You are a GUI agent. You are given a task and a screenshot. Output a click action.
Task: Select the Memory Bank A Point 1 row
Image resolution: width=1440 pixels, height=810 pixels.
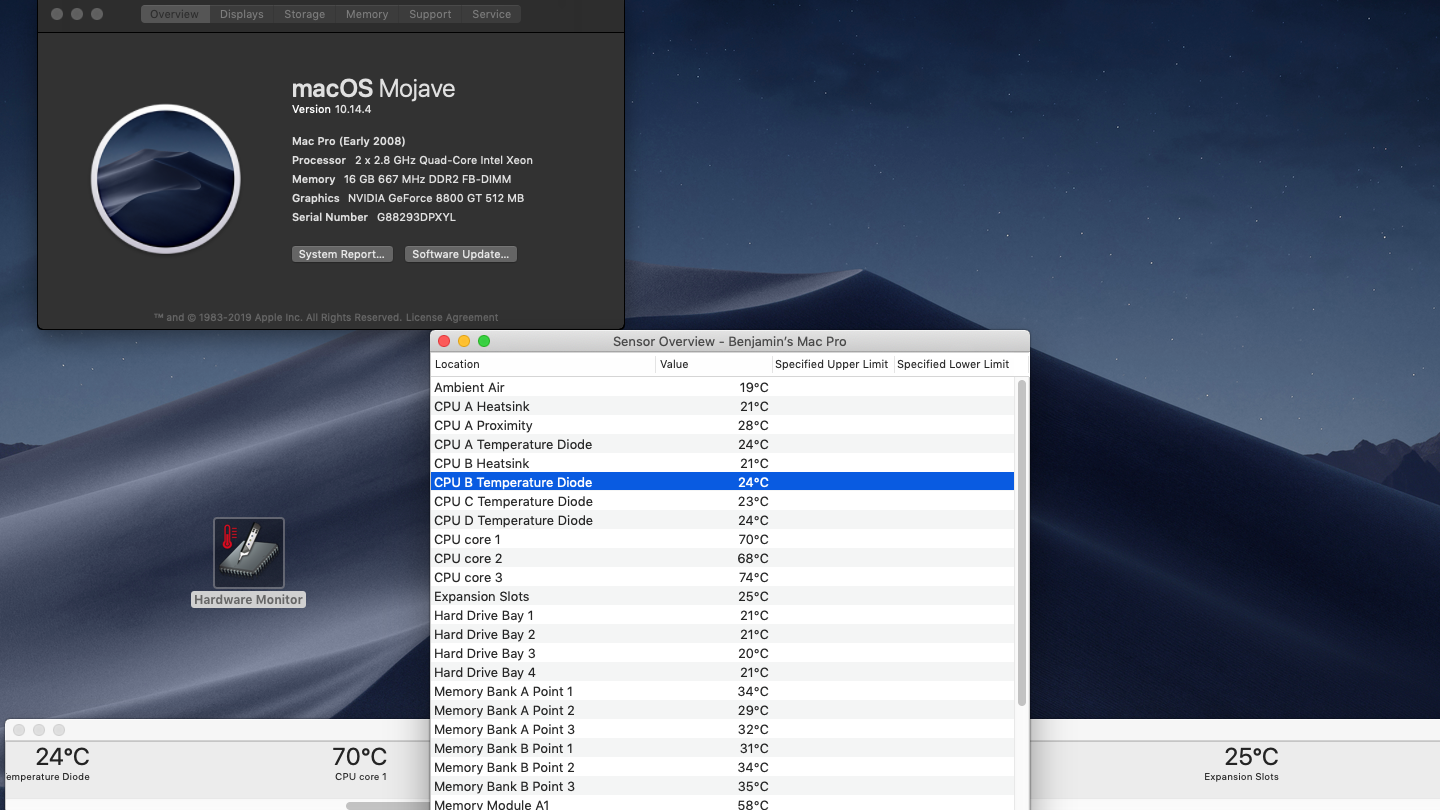click(x=722, y=691)
